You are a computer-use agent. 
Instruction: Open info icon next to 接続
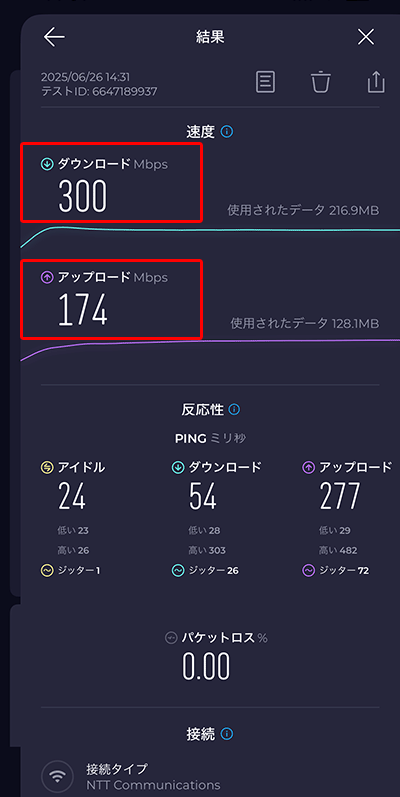[227, 734]
